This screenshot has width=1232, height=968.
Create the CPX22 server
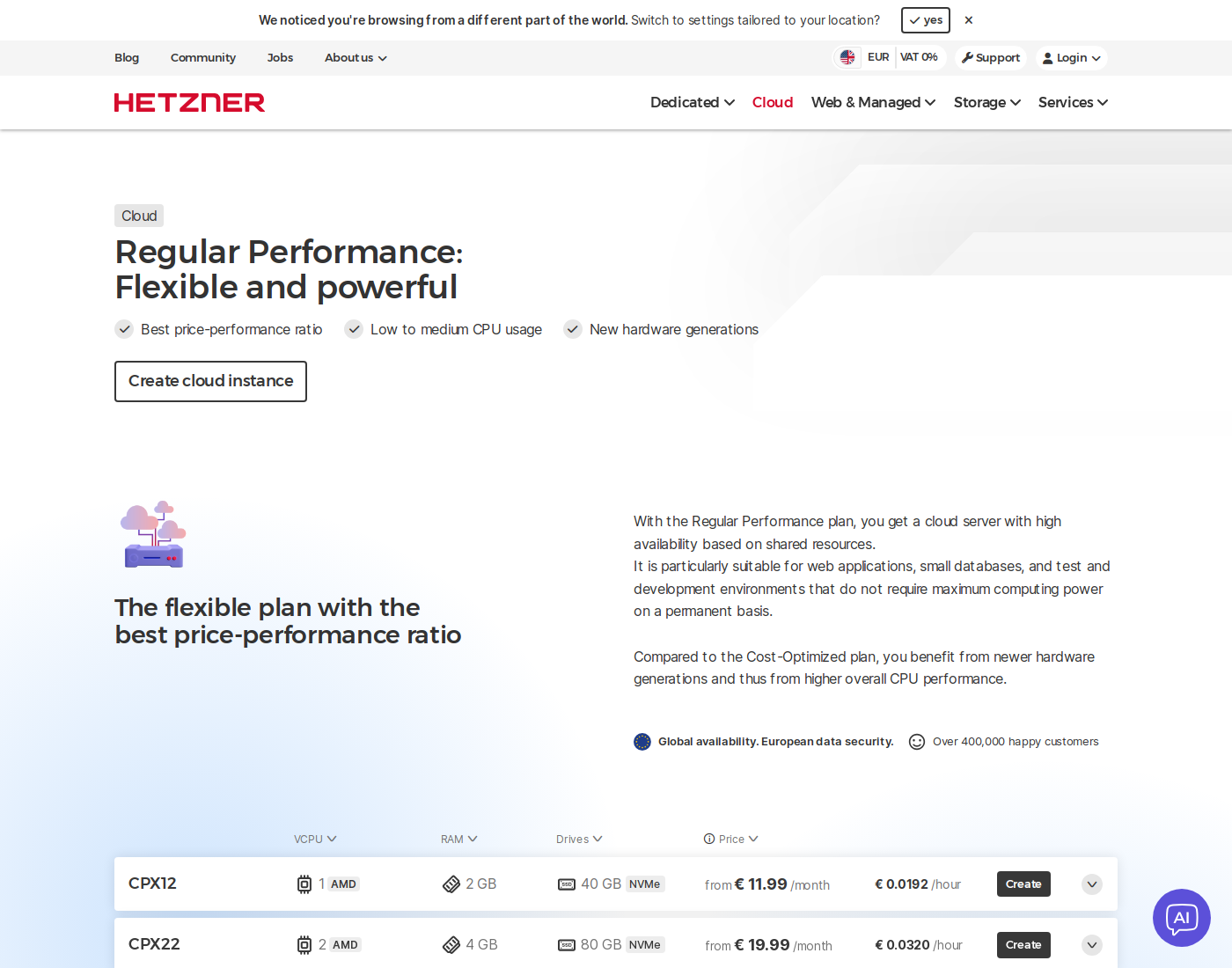tap(1023, 945)
